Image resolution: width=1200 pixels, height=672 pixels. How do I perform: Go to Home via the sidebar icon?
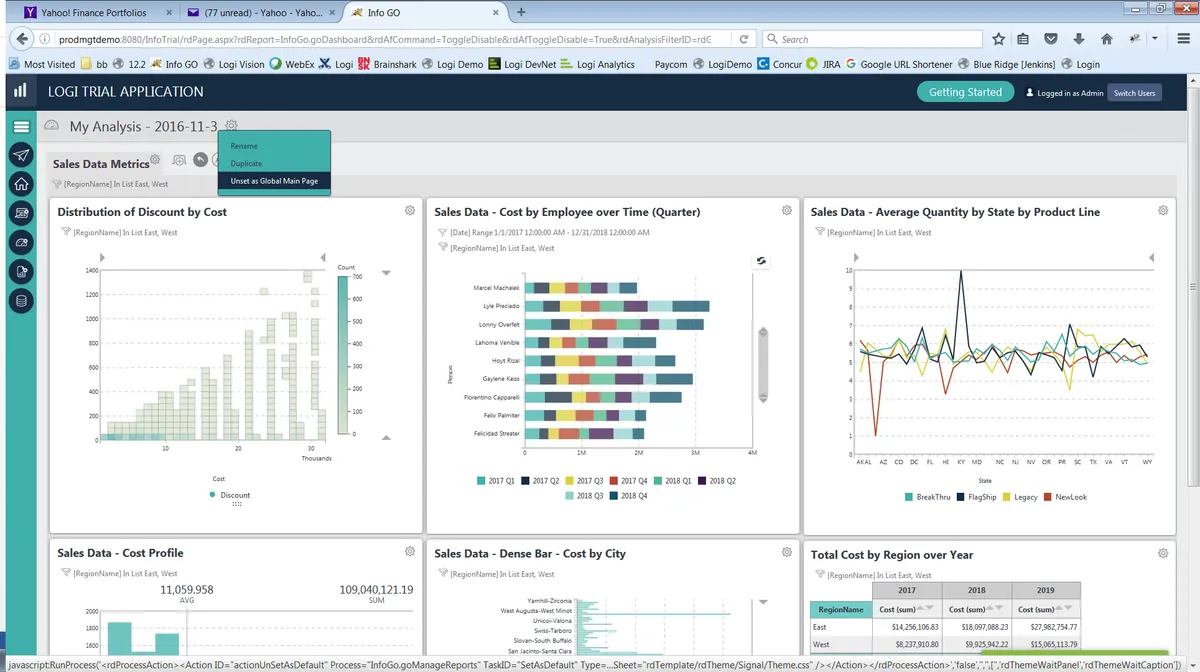21,184
